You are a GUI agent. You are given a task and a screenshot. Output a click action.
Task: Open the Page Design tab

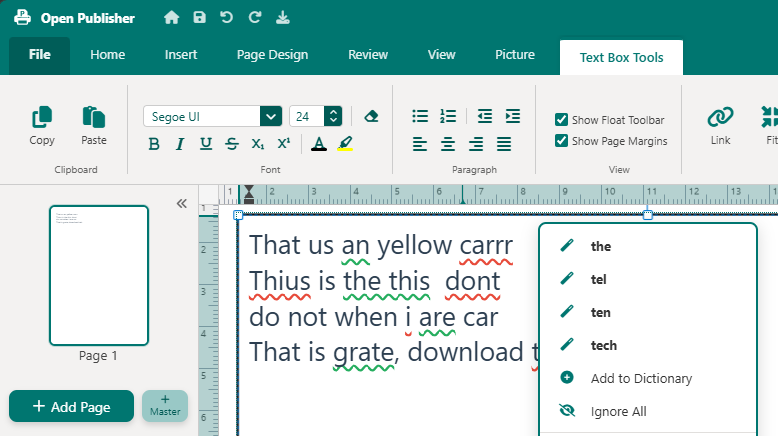tap(272, 55)
